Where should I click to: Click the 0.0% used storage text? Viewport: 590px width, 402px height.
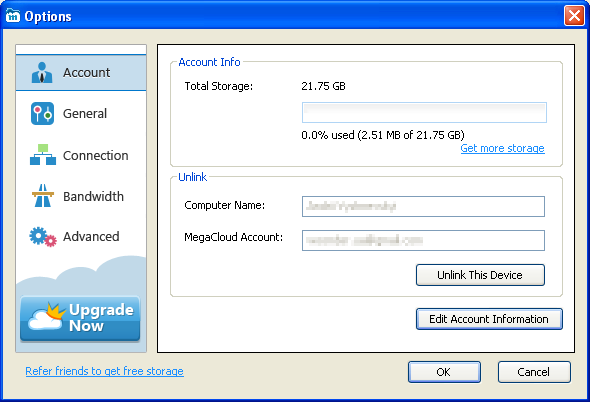tap(383, 135)
